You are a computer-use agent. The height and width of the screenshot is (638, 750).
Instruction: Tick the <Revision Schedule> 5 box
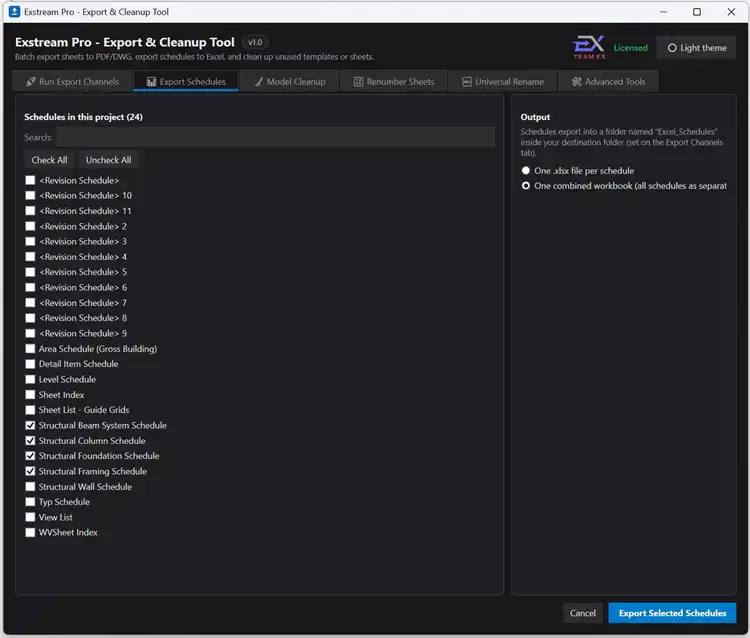pyautogui.click(x=30, y=272)
